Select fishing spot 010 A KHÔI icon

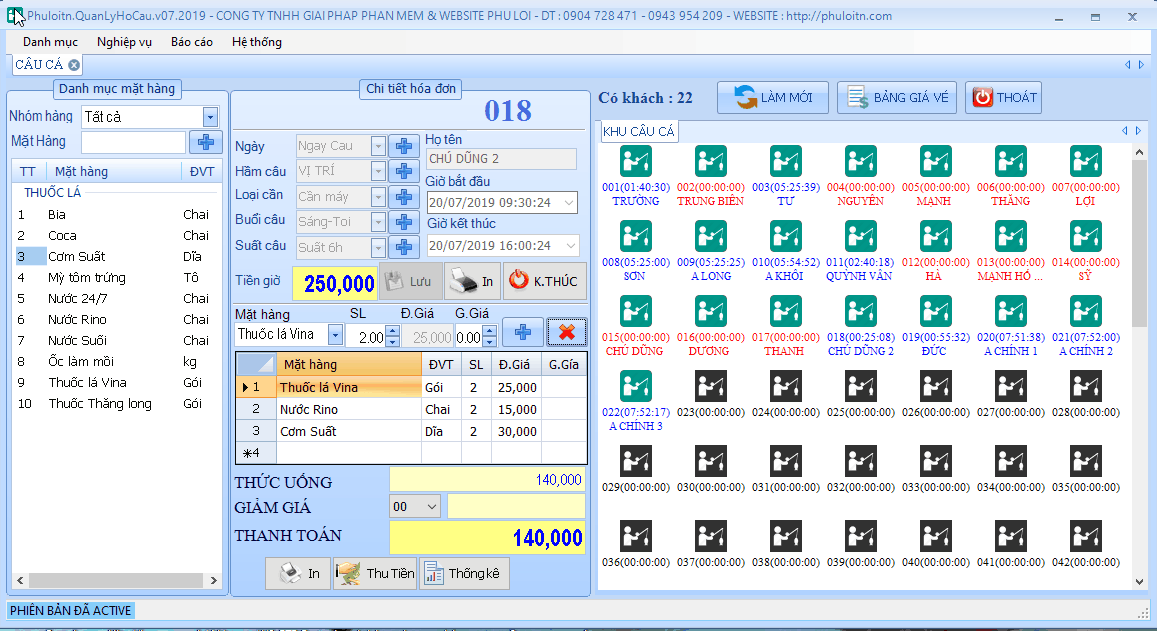click(786, 236)
